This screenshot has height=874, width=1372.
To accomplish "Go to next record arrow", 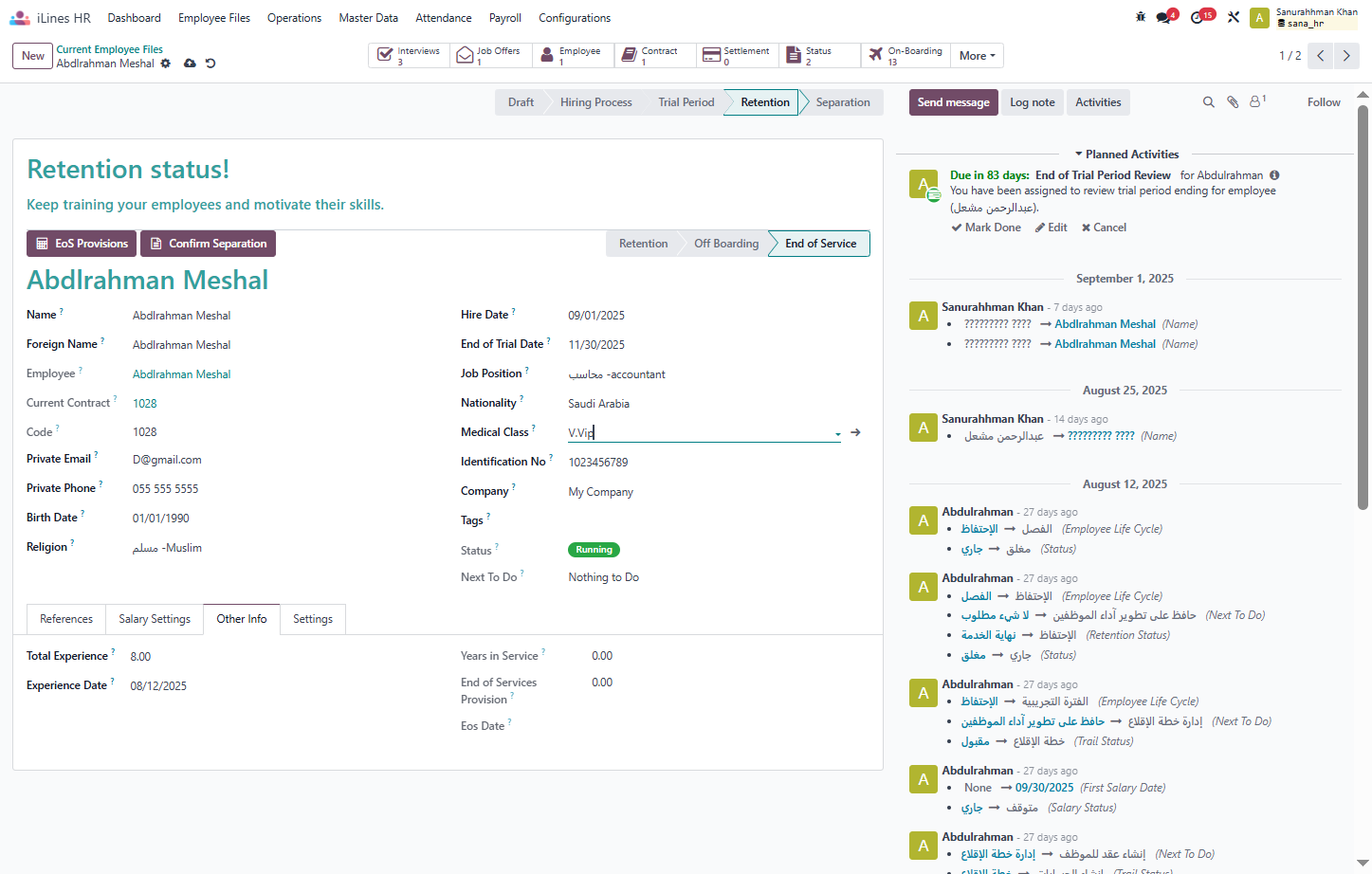I will pyautogui.click(x=1346, y=56).
